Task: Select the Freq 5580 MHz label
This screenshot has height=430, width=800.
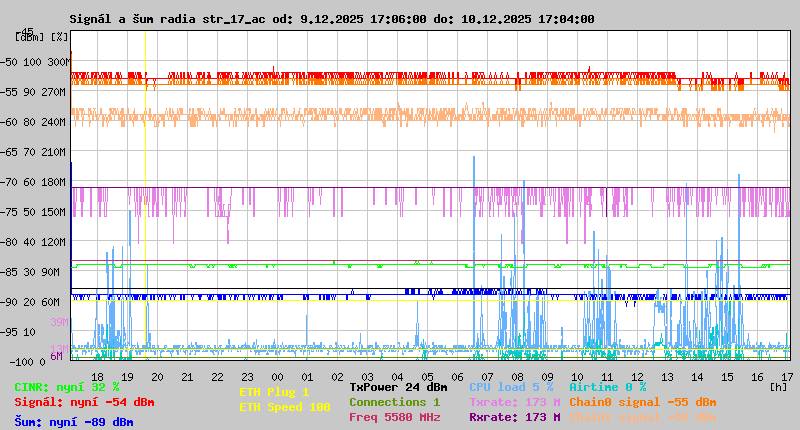Action: (x=394, y=417)
